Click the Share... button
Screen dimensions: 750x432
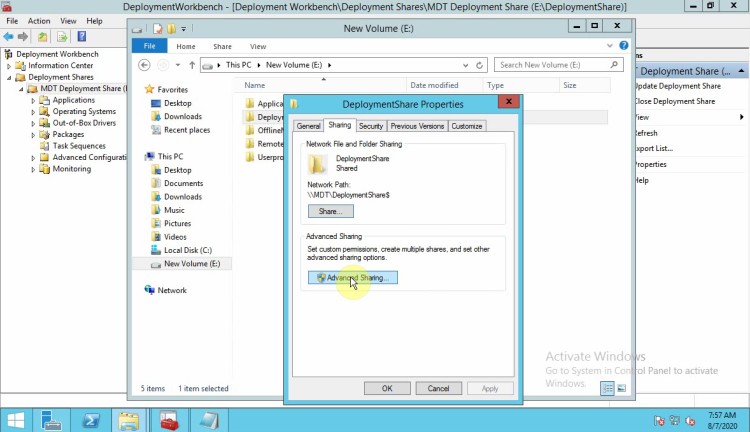click(x=330, y=212)
